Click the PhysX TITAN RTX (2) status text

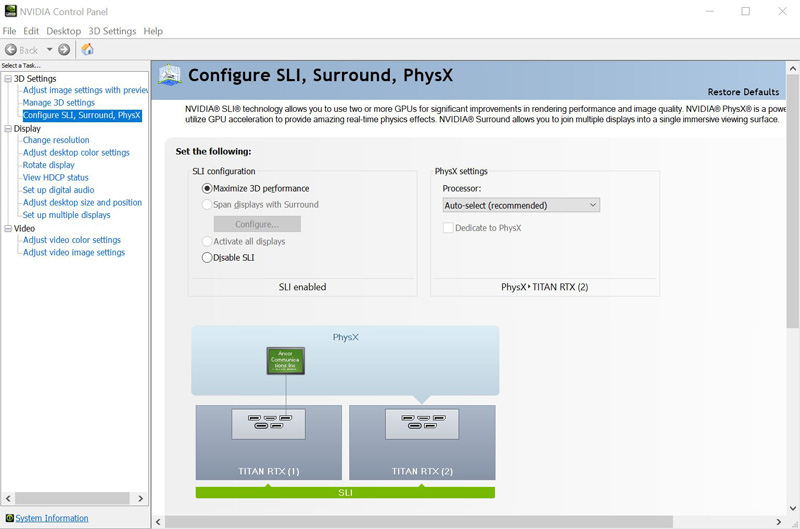(544, 287)
